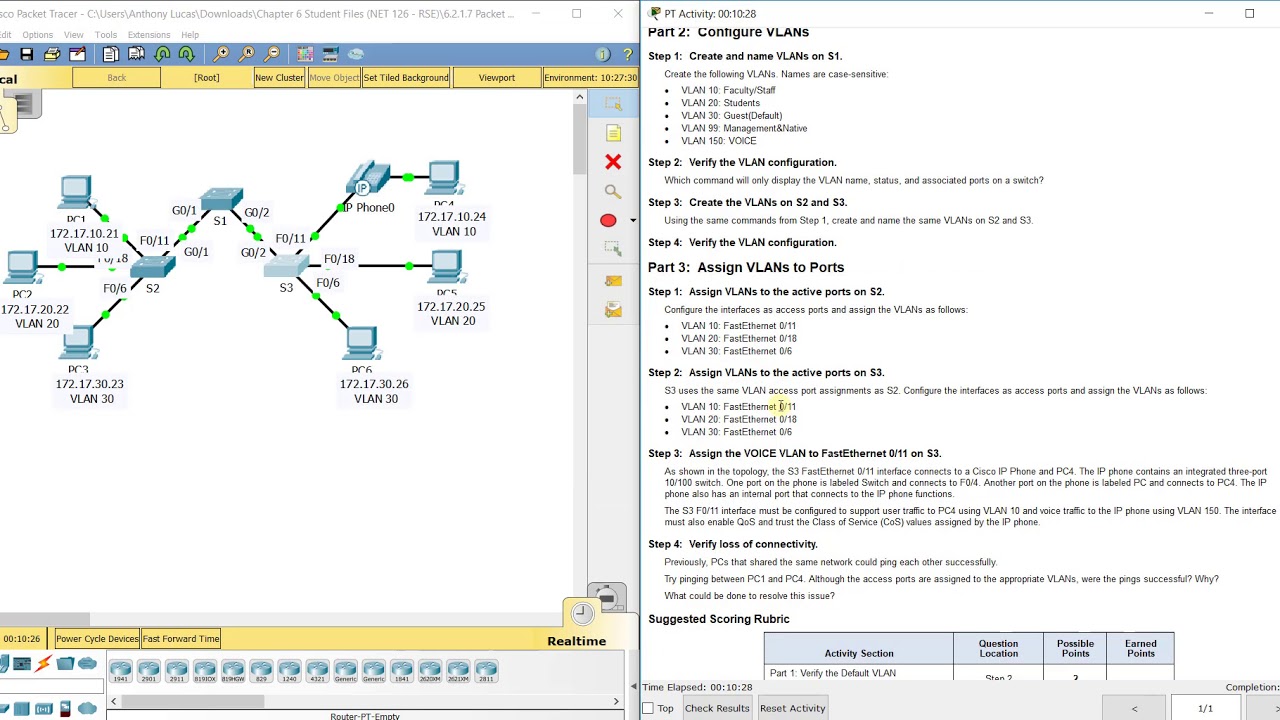1280x720 pixels.
Task: Choose the Place Note tool
Action: pos(613,133)
